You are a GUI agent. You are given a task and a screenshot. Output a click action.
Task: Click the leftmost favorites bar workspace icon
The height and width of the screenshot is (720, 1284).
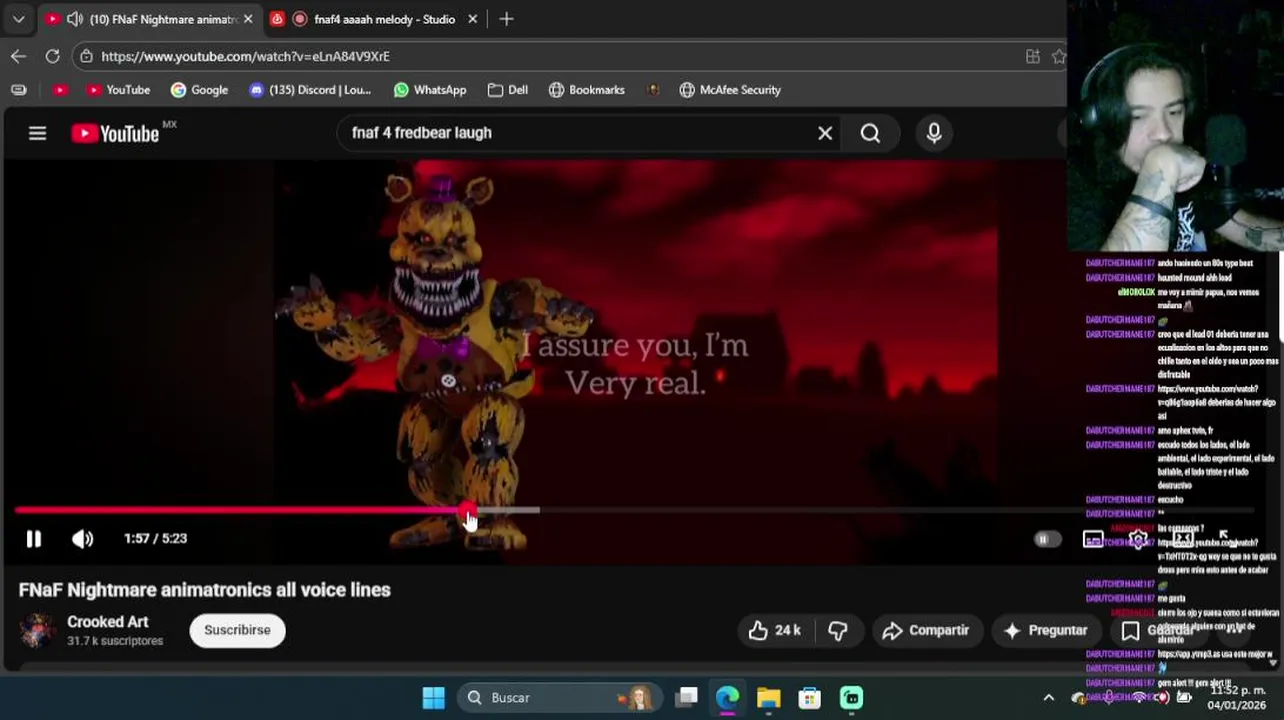(x=18, y=90)
